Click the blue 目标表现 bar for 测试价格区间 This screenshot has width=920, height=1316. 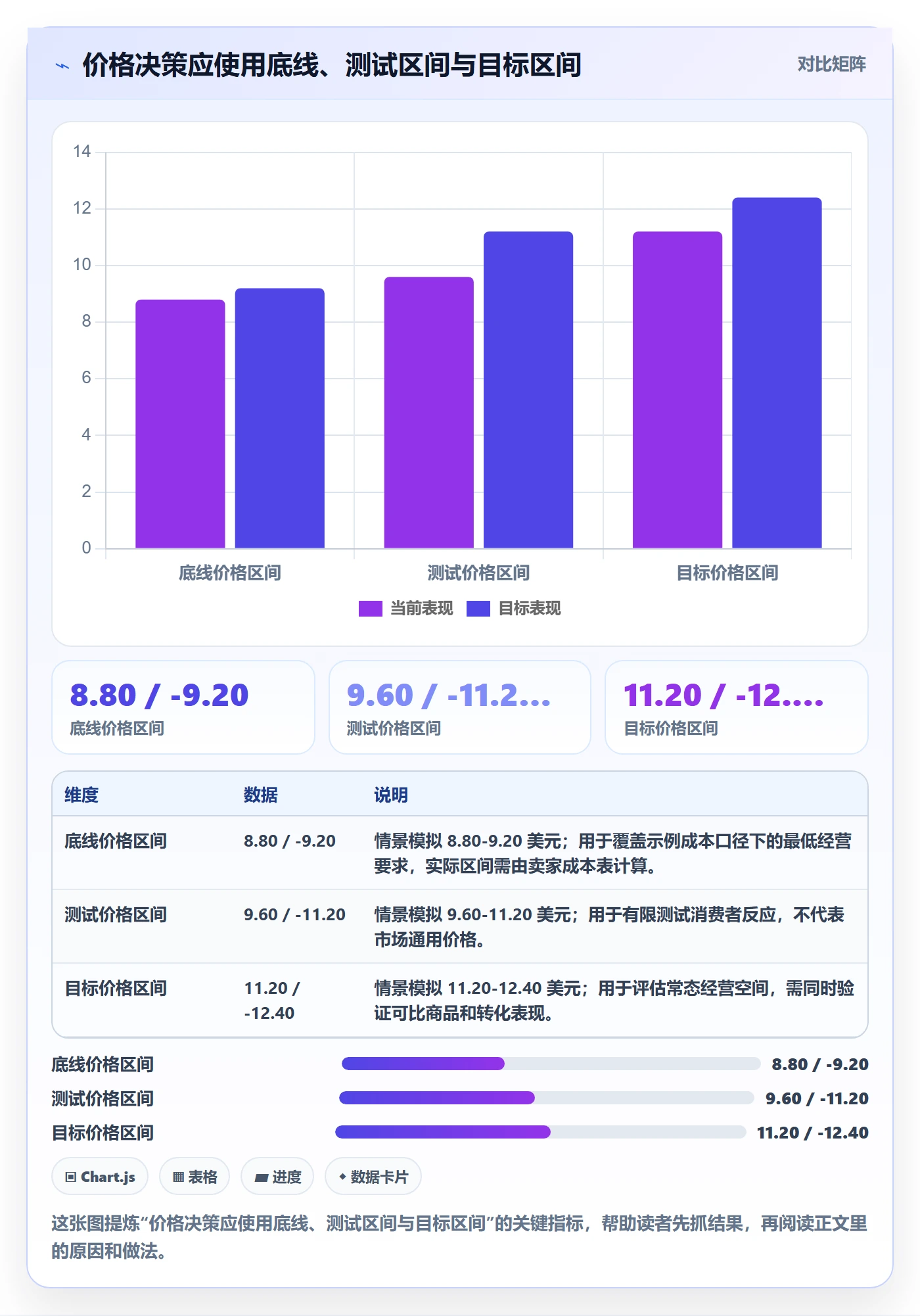tap(528, 390)
